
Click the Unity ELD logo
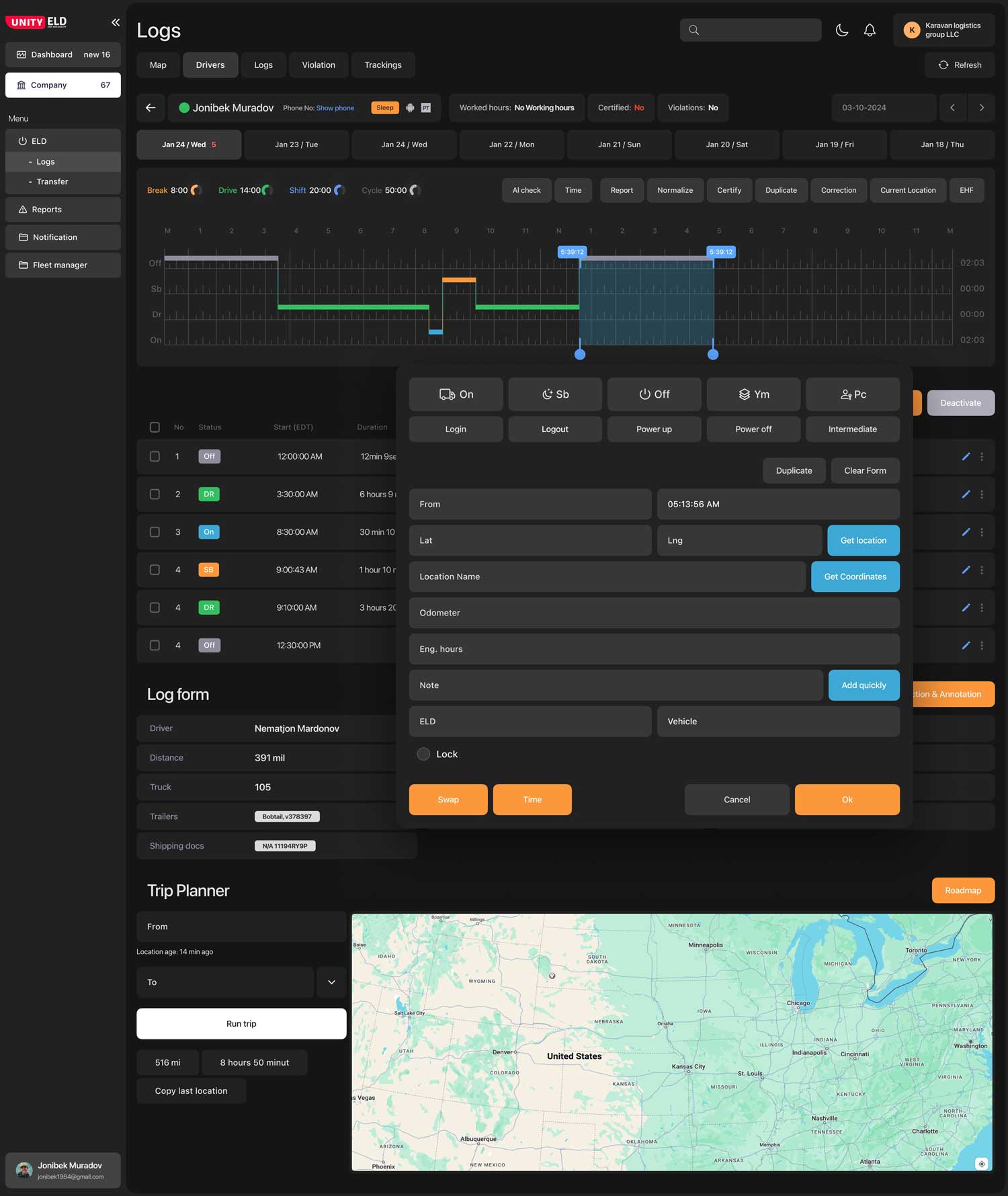click(x=36, y=22)
